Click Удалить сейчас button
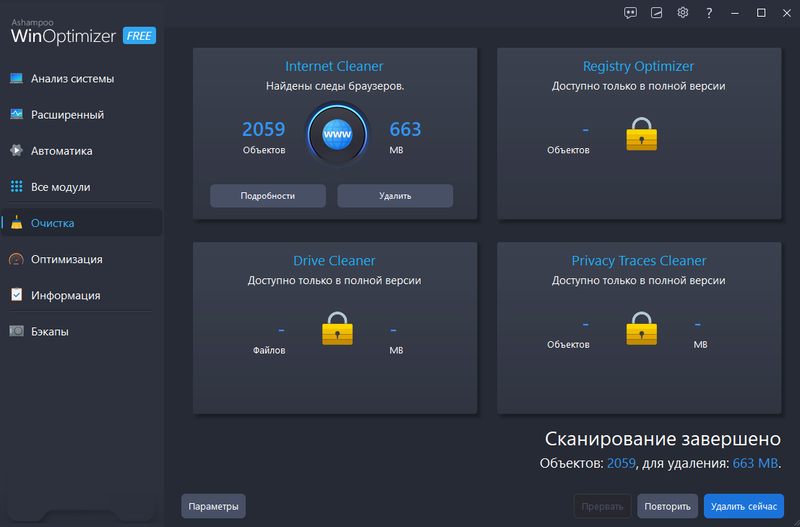The image size is (800, 527). 743,506
